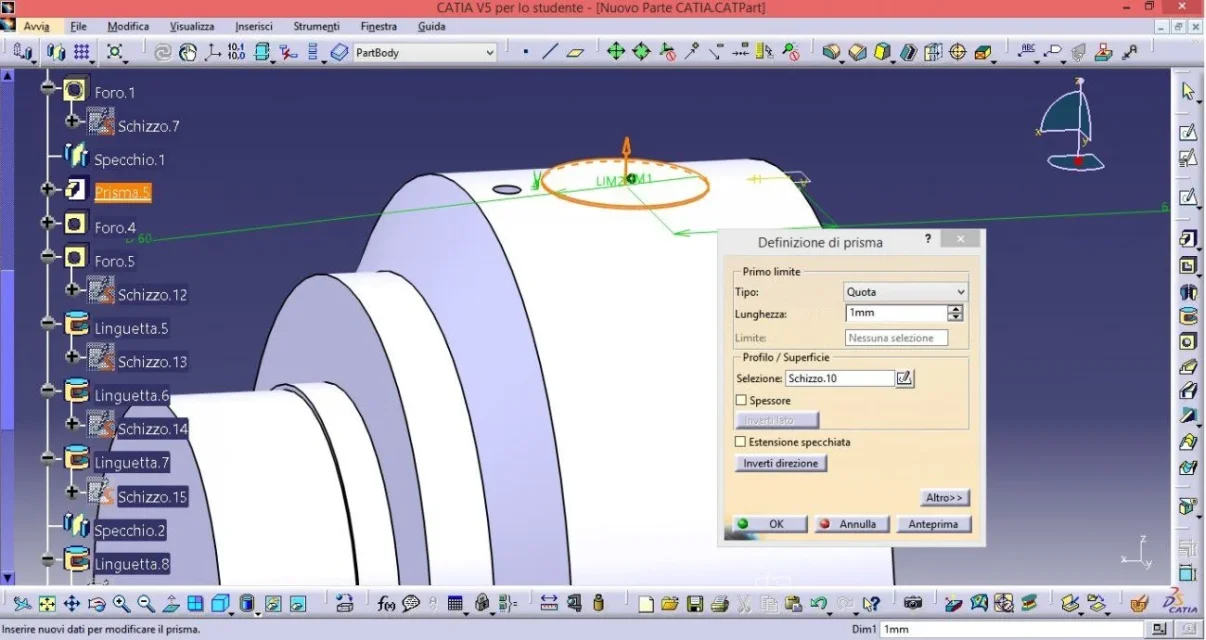Click the Measure Between icon

(549, 604)
